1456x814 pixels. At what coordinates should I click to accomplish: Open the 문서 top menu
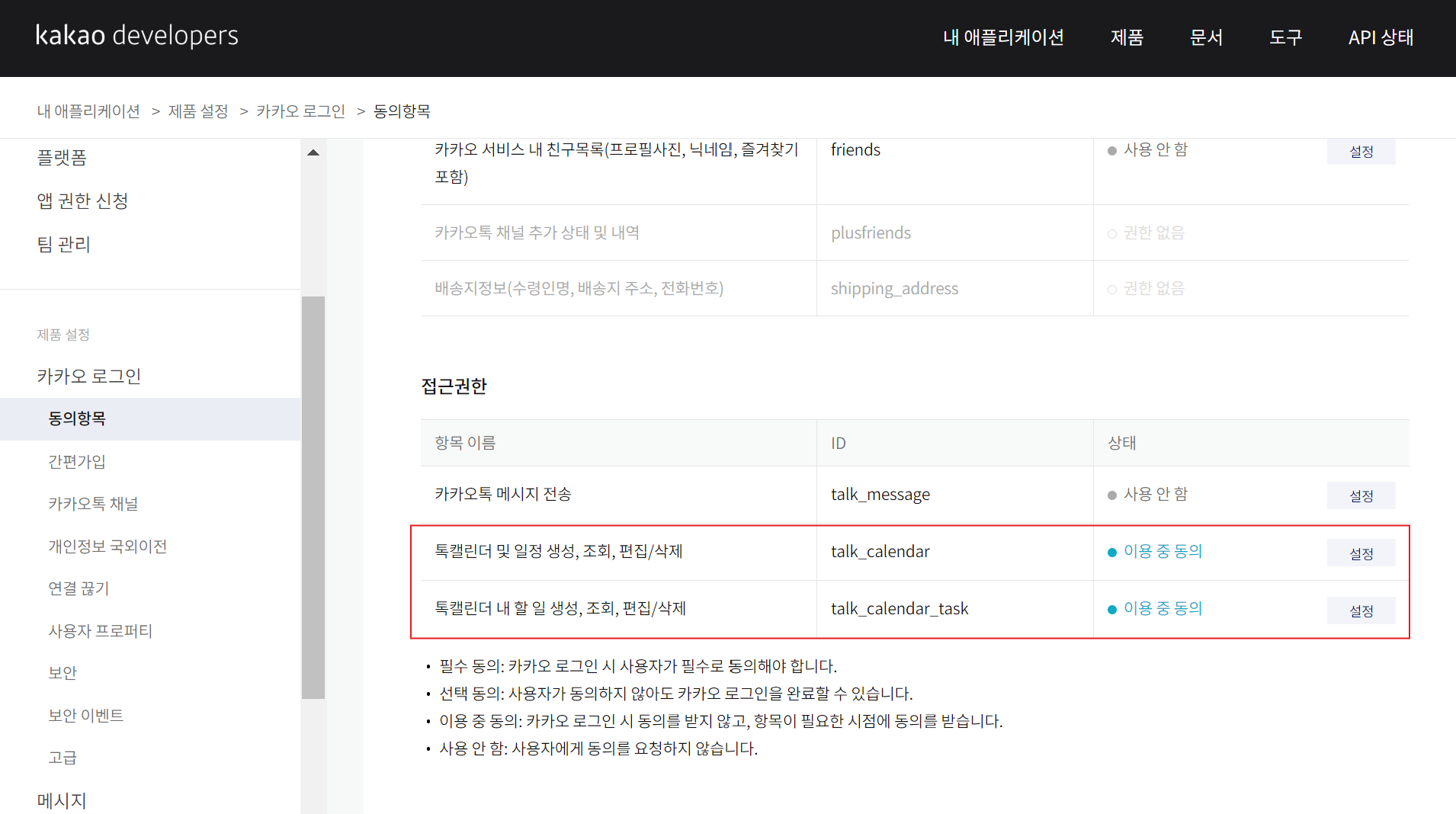[1206, 37]
